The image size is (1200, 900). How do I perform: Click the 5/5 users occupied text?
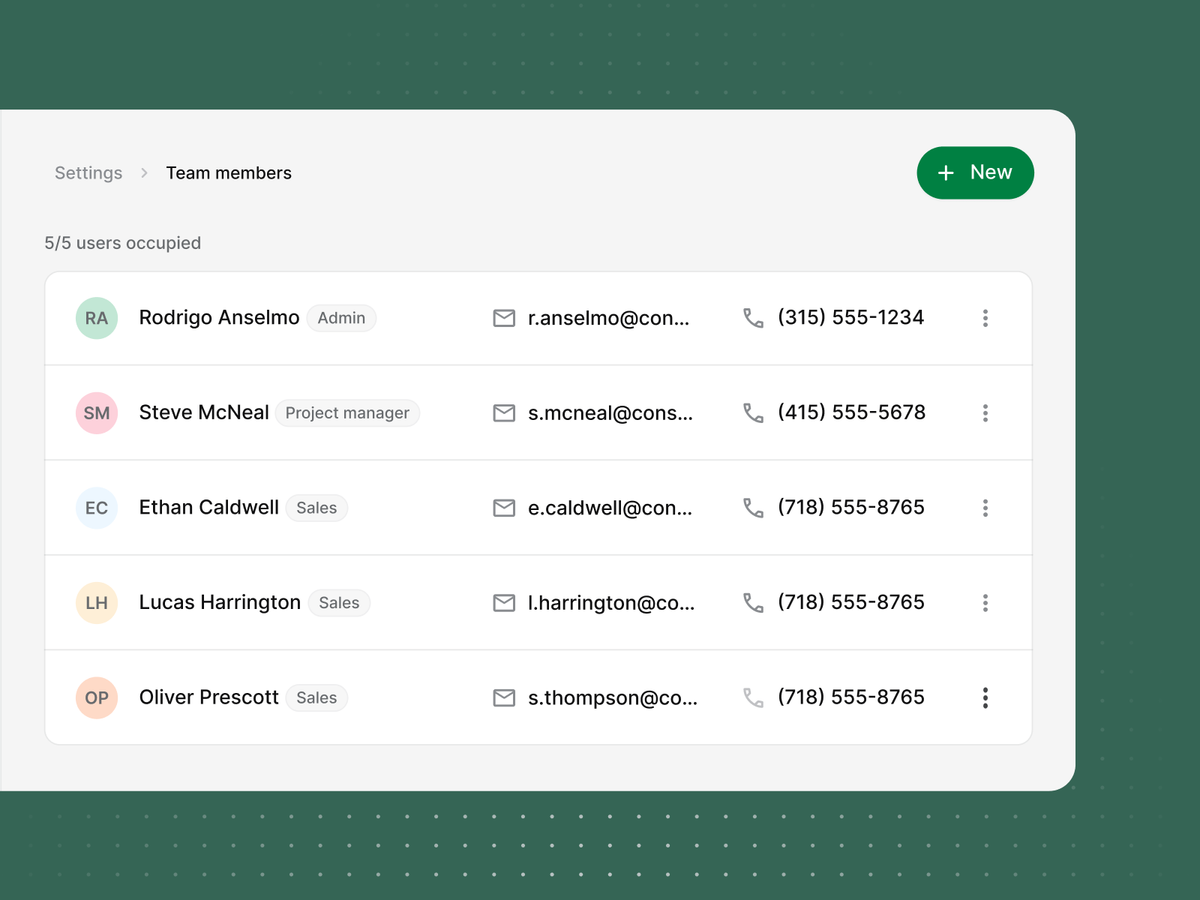(122, 243)
